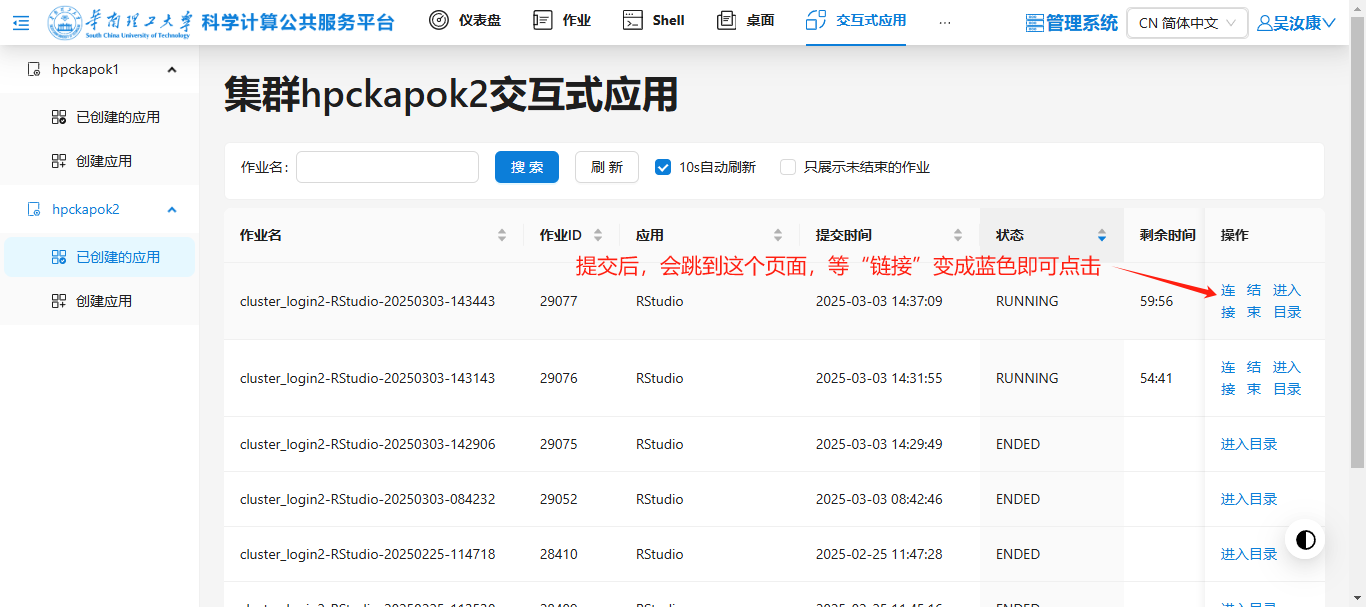Viewport: 1366px width, 607px height.
Task: Toggle dark mode with the half-circle icon
Action: tap(1305, 540)
